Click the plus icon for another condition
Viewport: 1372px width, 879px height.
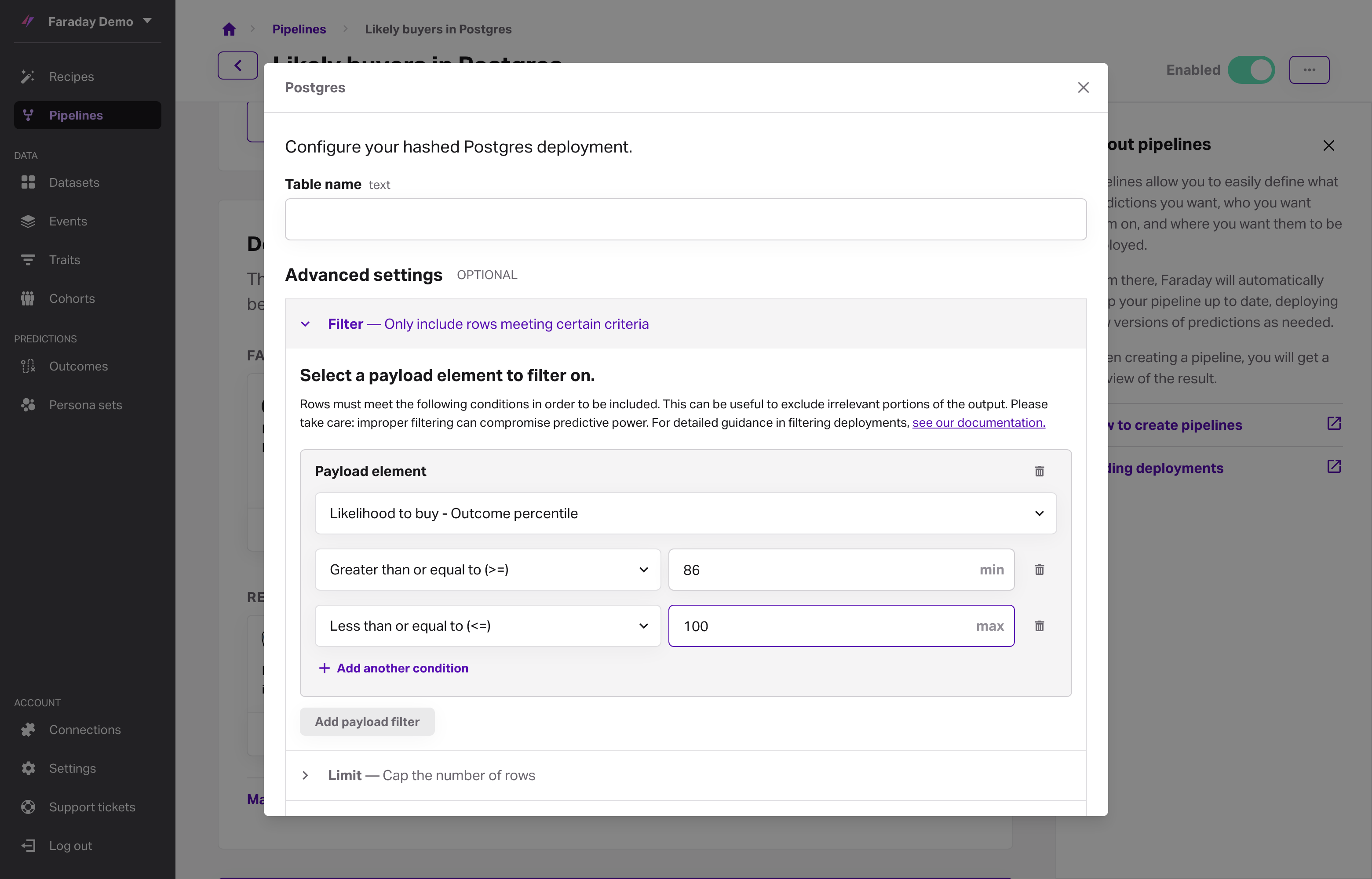pos(324,668)
